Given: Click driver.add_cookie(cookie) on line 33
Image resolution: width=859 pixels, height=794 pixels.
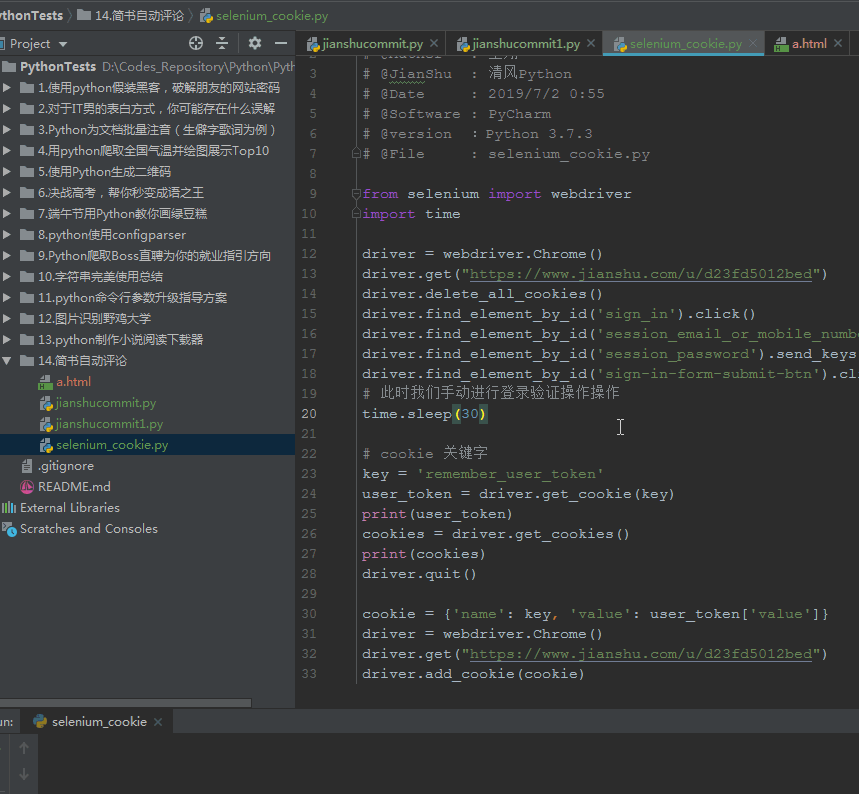Looking at the screenshot, I should (x=473, y=673).
